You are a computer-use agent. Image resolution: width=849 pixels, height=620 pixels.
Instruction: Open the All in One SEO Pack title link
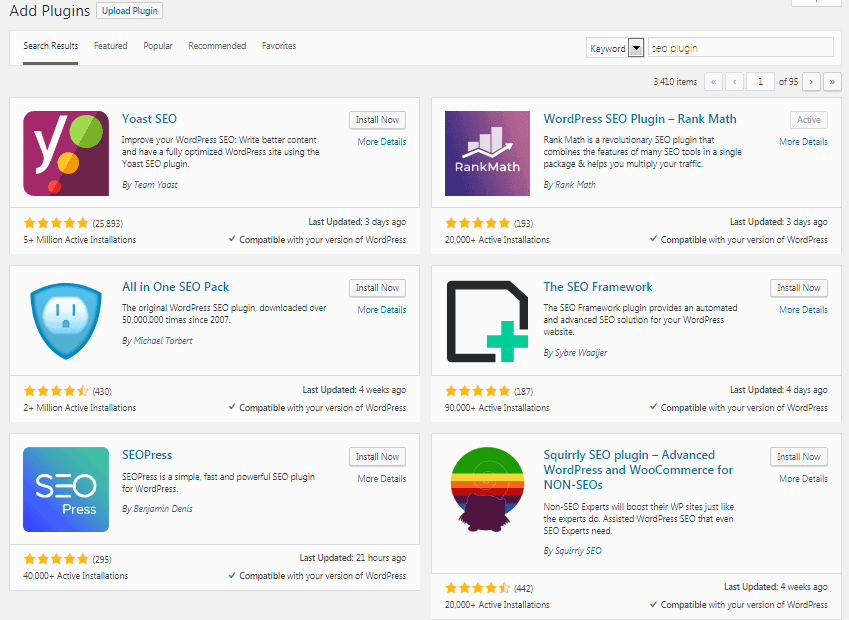(175, 287)
